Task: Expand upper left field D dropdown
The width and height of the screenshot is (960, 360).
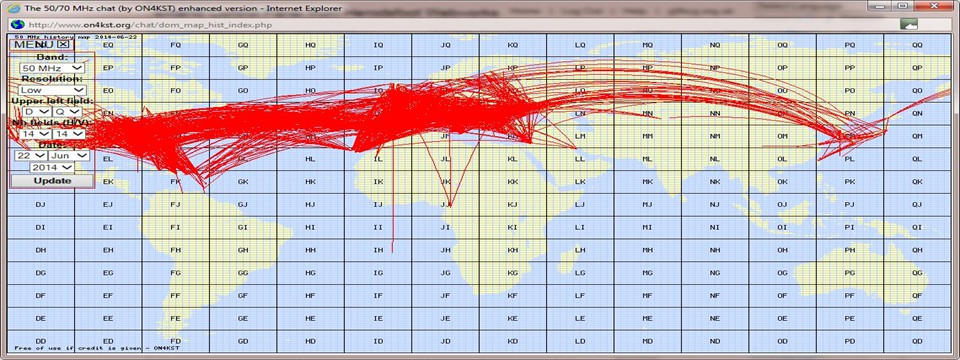Action: pyautogui.click(x=36, y=112)
